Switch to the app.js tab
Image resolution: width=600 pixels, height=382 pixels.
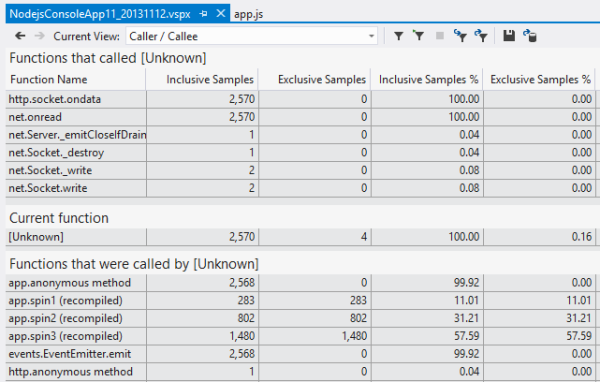[x=248, y=14]
